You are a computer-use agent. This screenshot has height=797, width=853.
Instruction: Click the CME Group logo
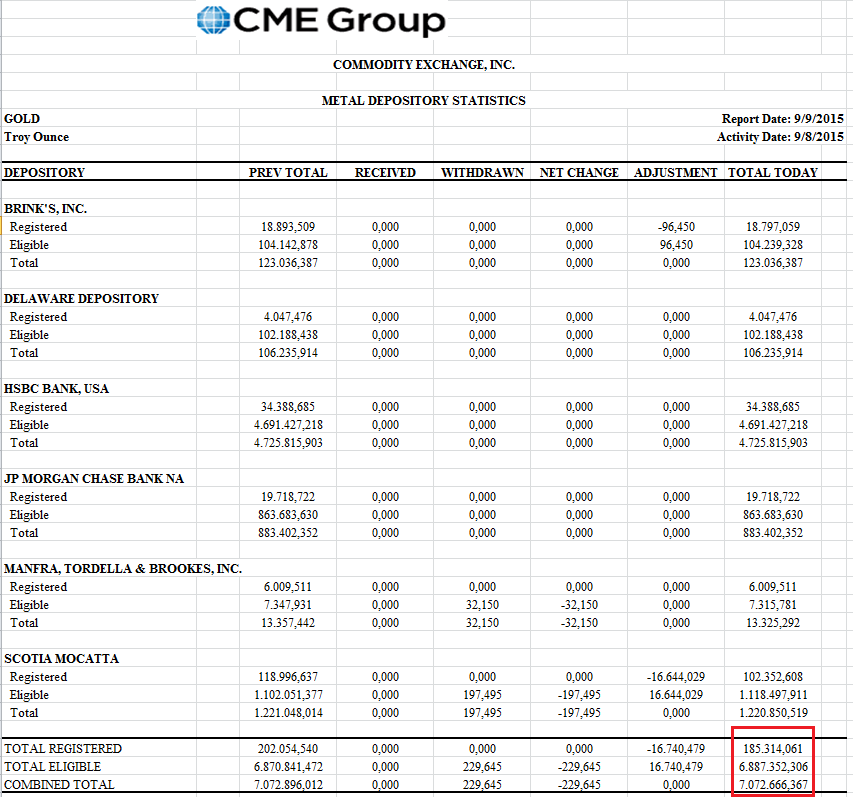322,20
